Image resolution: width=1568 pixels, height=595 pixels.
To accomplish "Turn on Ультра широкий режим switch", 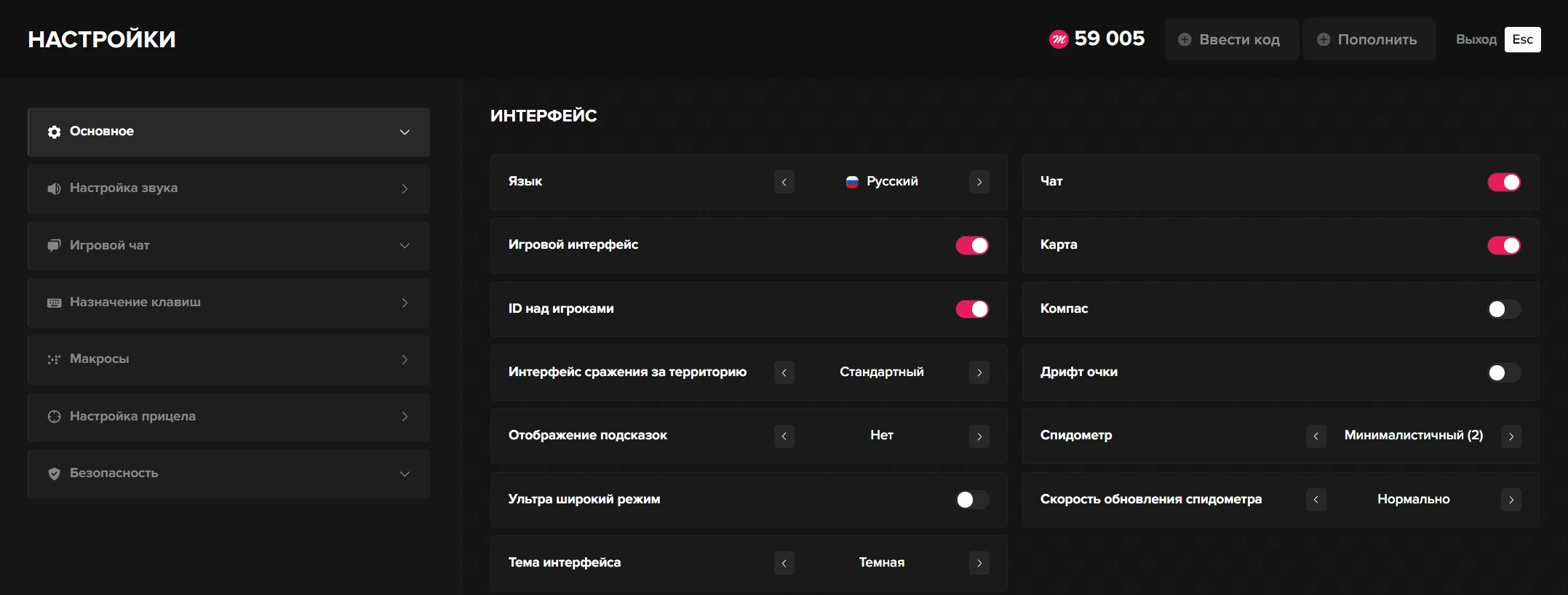I will pos(971,500).
